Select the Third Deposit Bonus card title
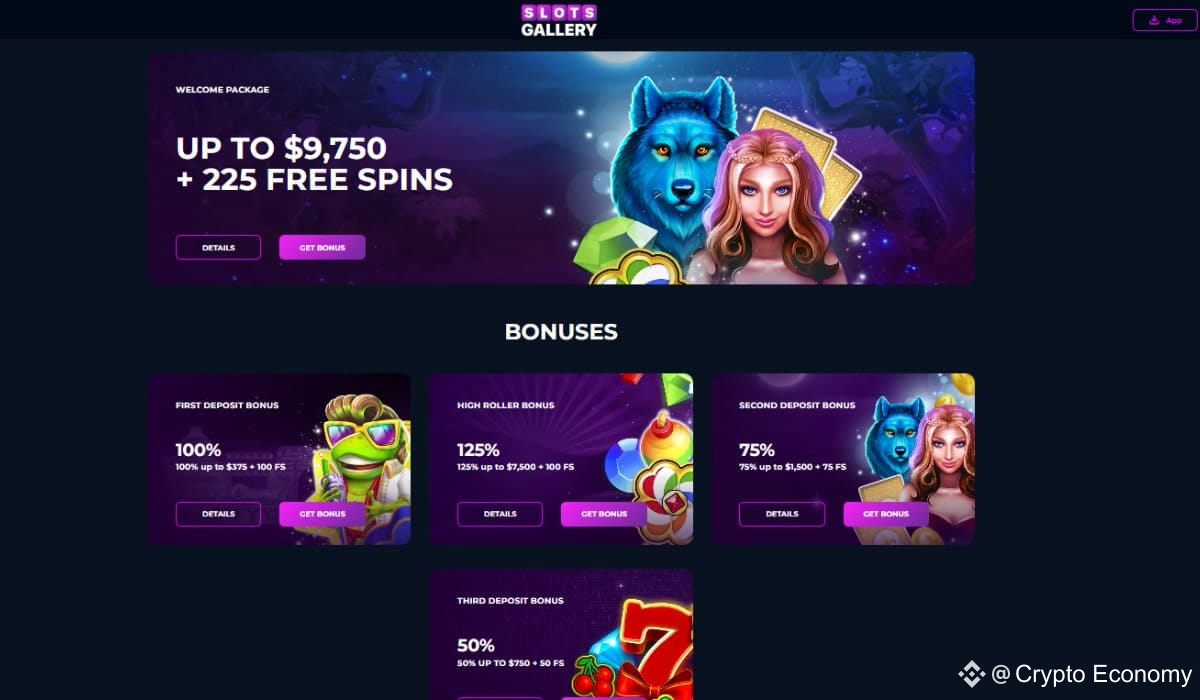Screen dimensions: 1200x700 tap(510, 601)
